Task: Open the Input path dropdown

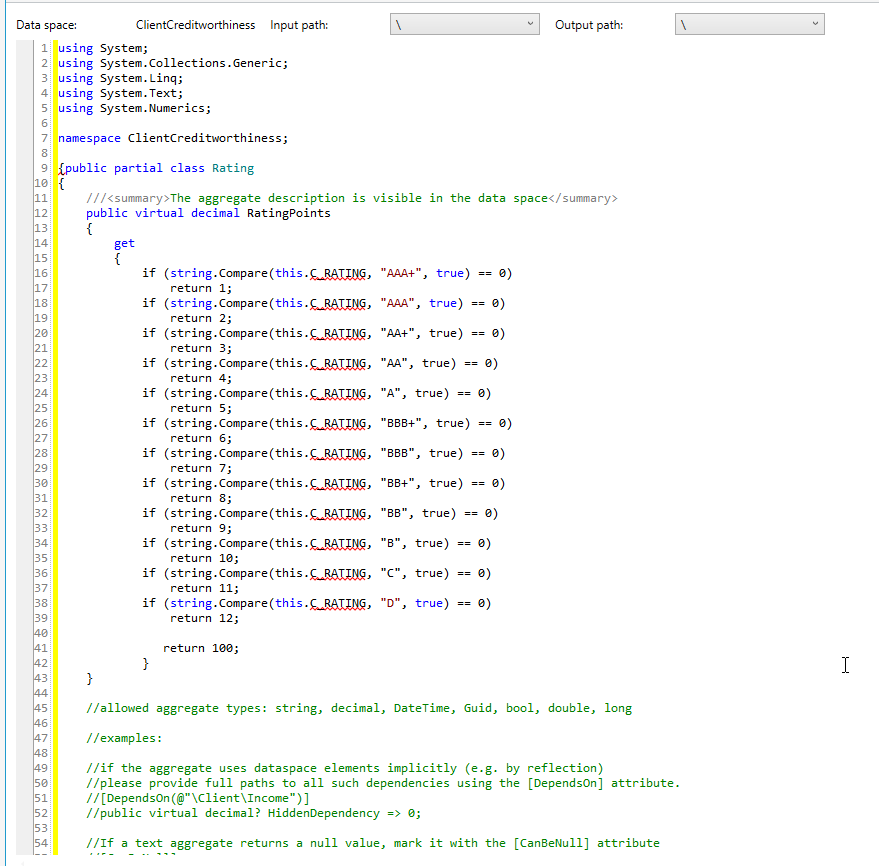Action: [465, 24]
